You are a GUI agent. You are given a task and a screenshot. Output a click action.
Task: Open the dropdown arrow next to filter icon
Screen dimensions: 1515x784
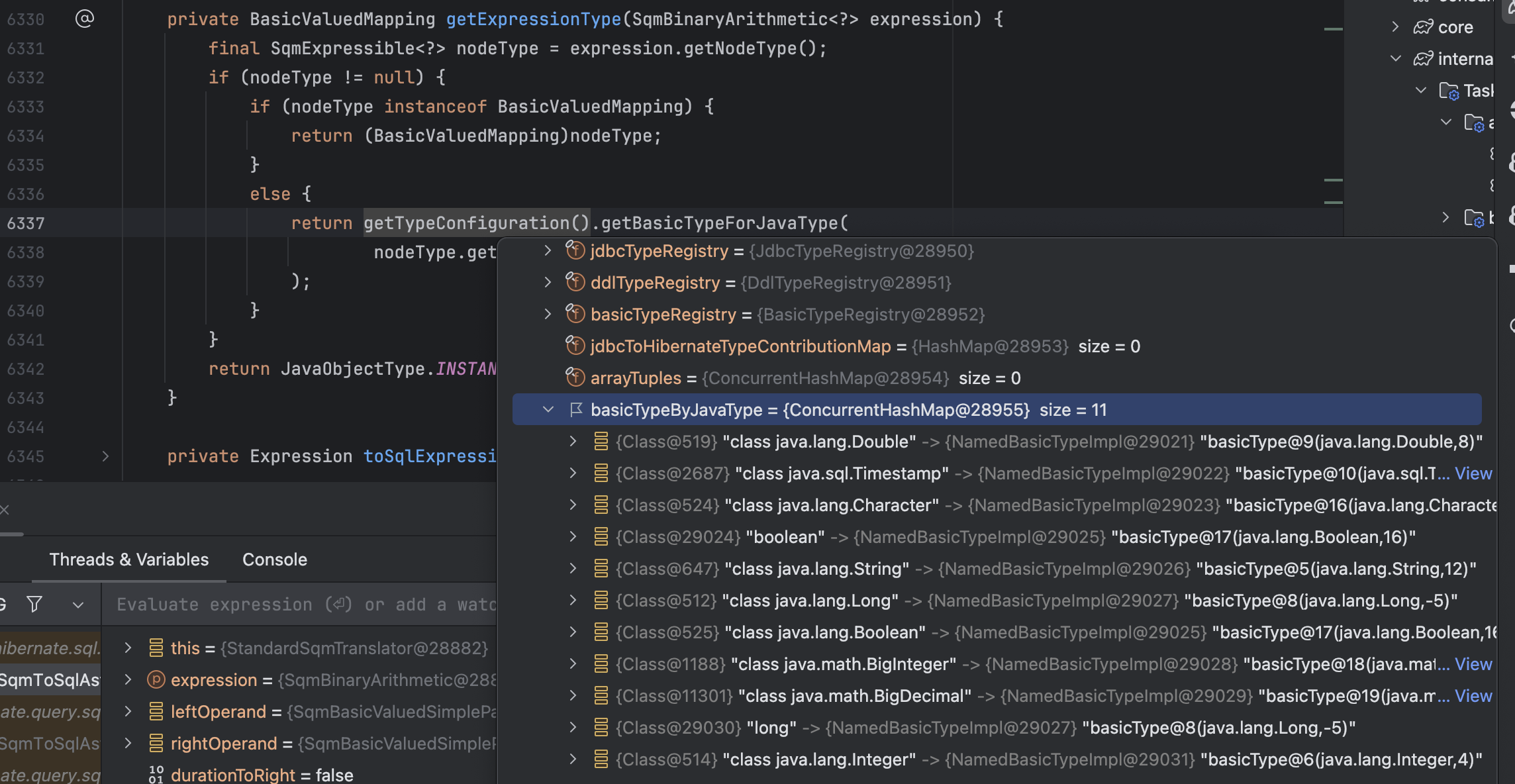click(x=78, y=605)
